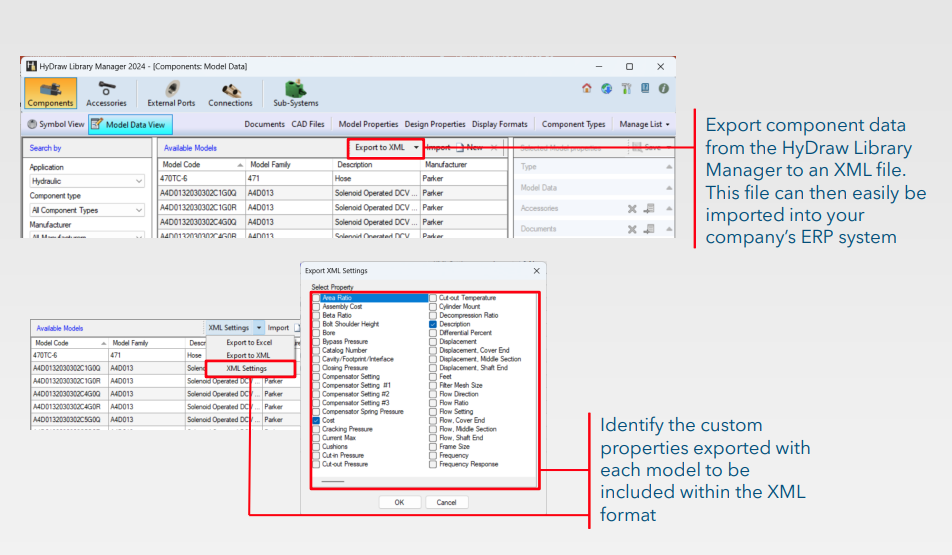
Task: Click OK in Export XML Settings
Action: tap(399, 502)
